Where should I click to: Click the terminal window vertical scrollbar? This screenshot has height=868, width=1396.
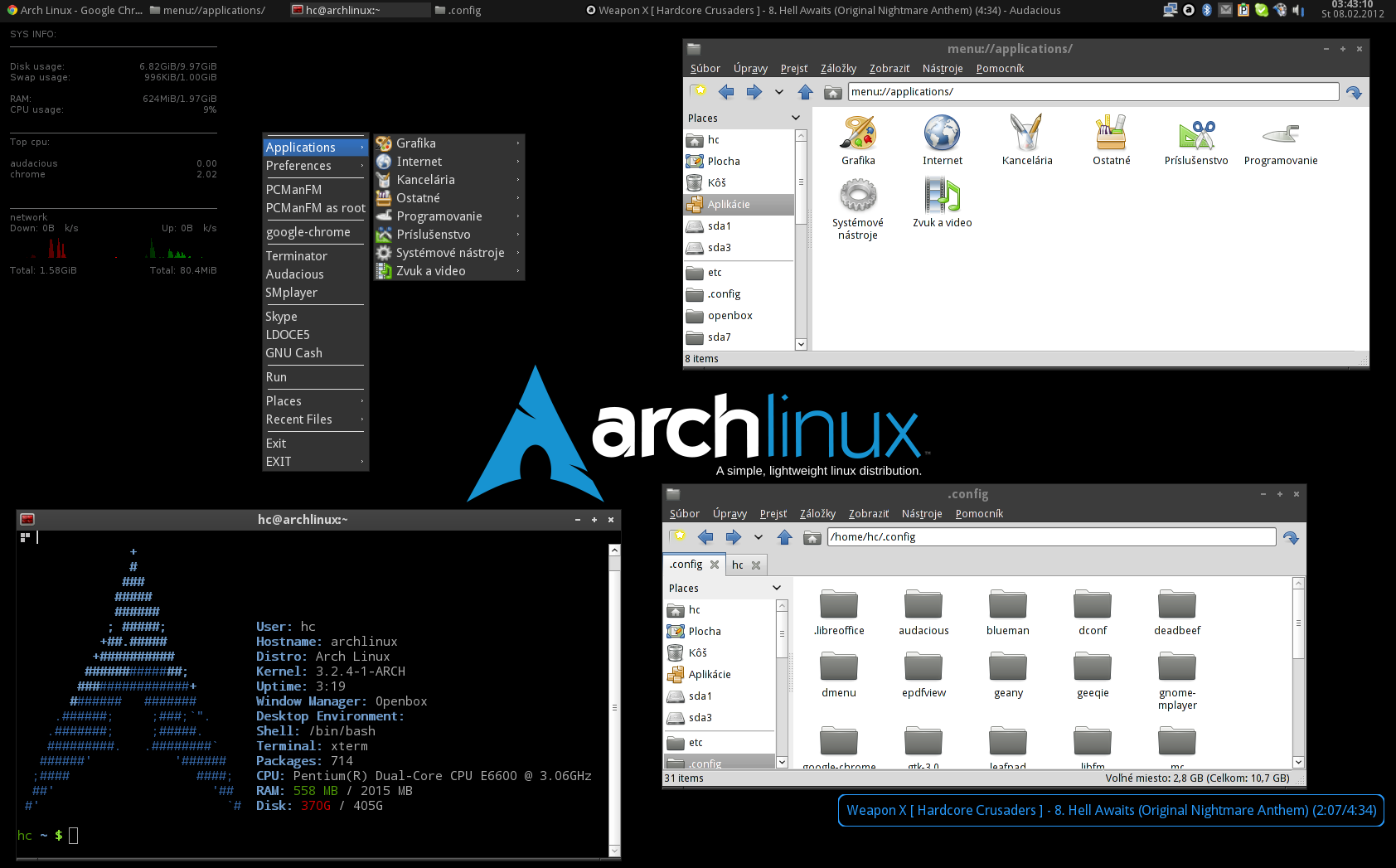click(614, 701)
